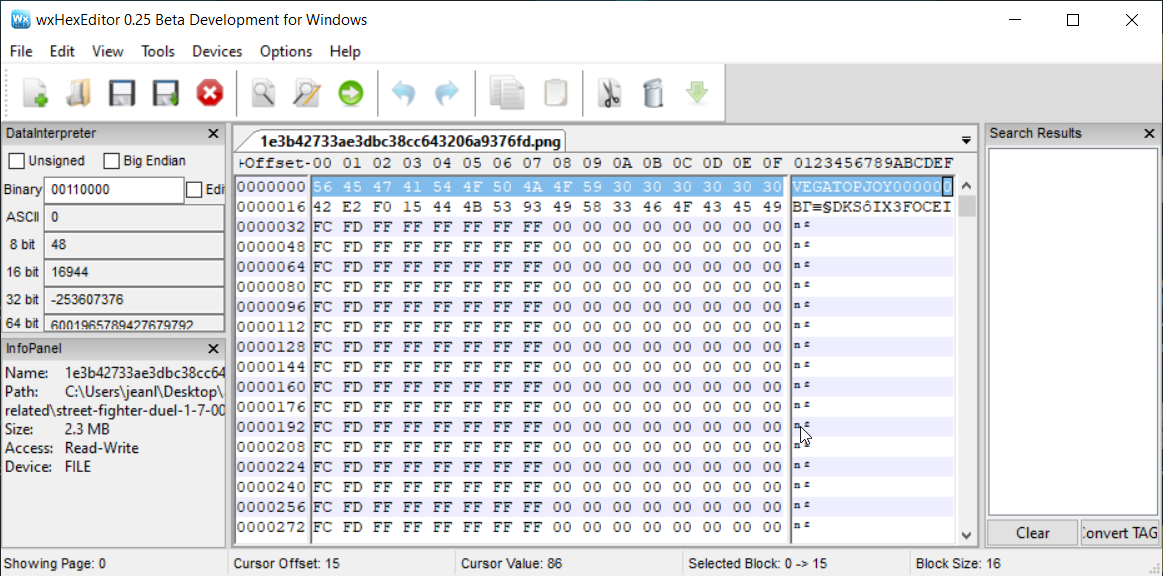
Task: Open the Find magnifier tool
Action: [263, 93]
